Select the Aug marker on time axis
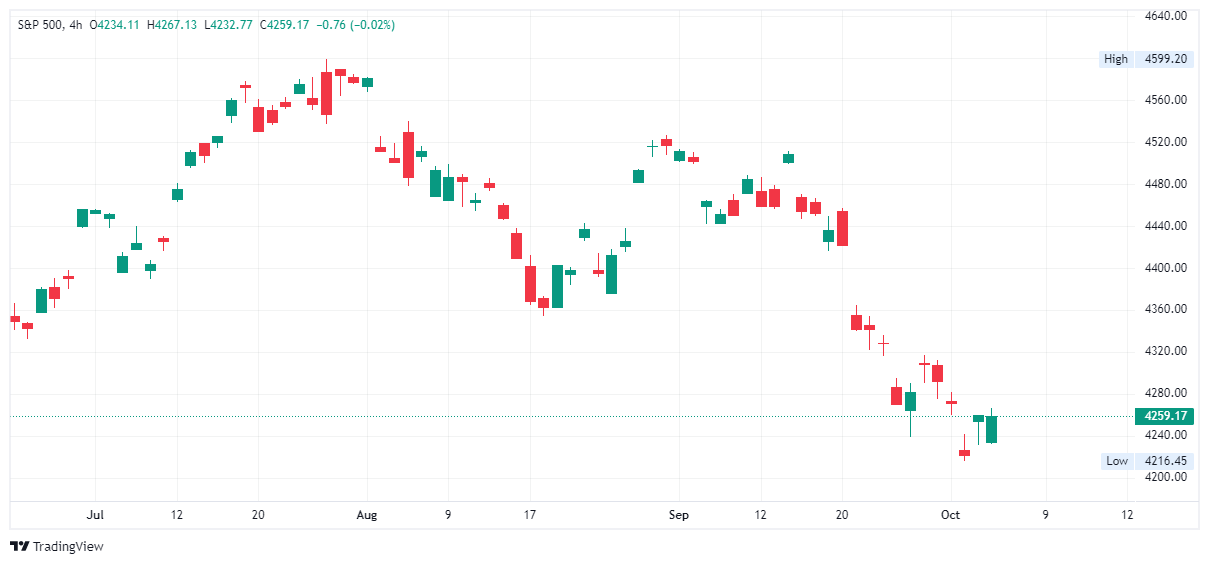 point(367,516)
